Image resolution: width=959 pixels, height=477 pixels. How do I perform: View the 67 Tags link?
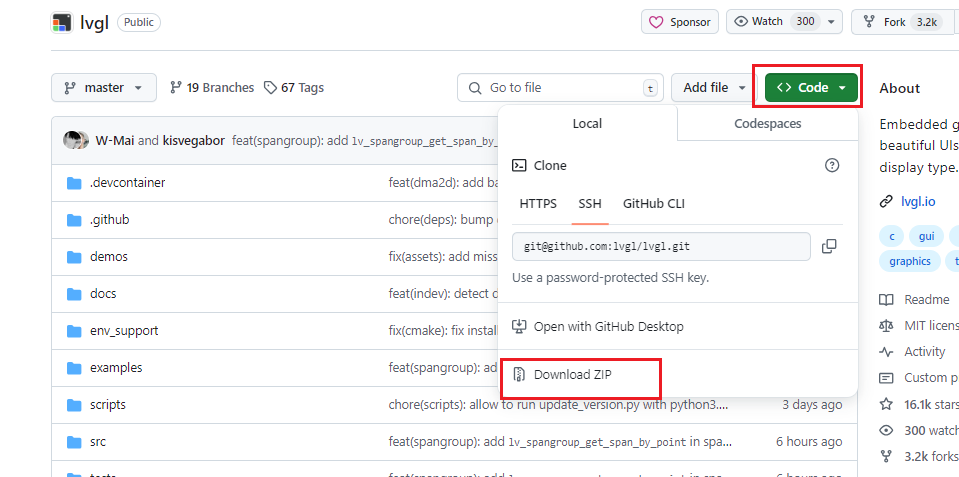pyautogui.click(x=294, y=87)
